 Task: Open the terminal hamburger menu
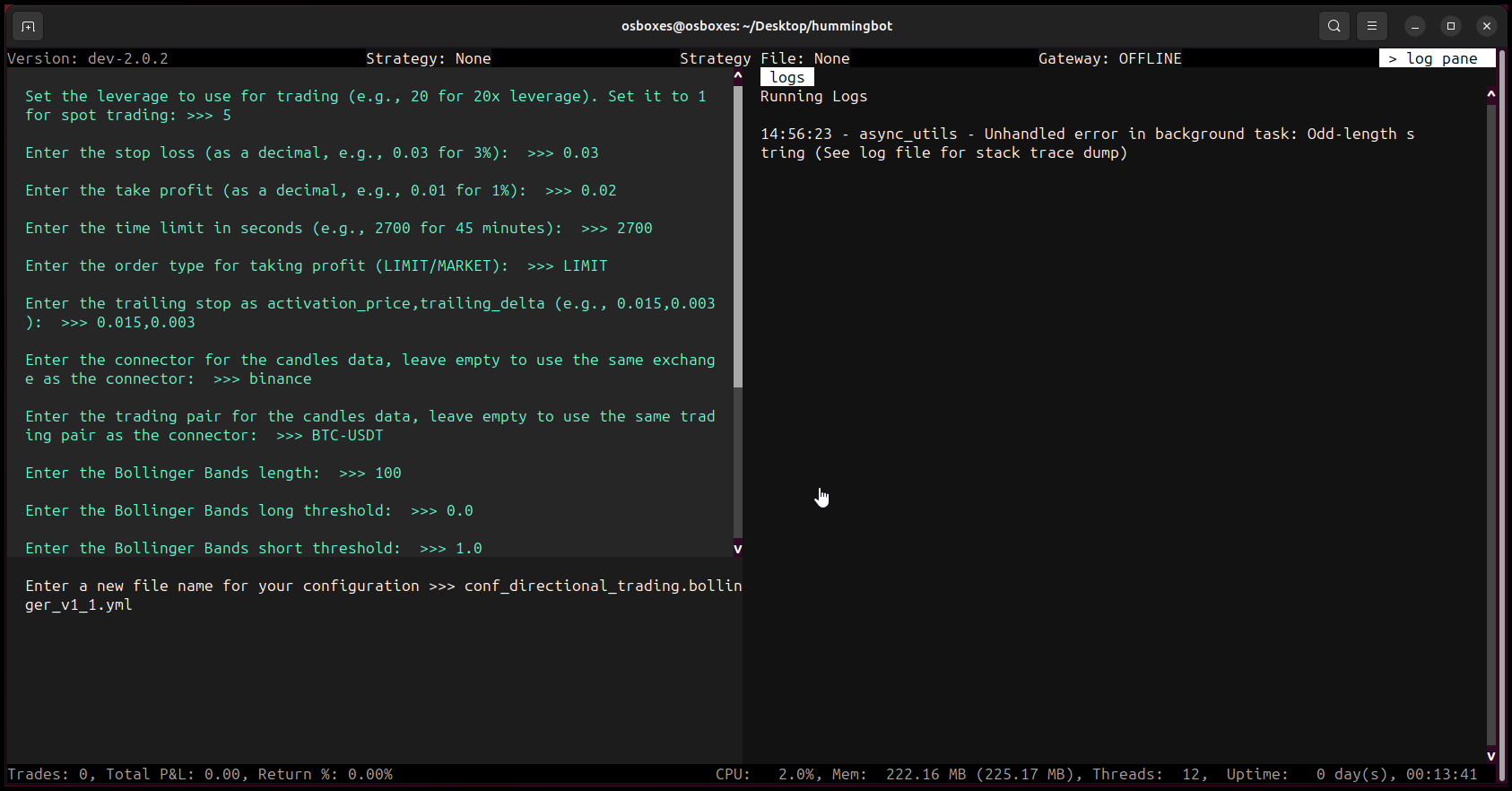point(1372,26)
